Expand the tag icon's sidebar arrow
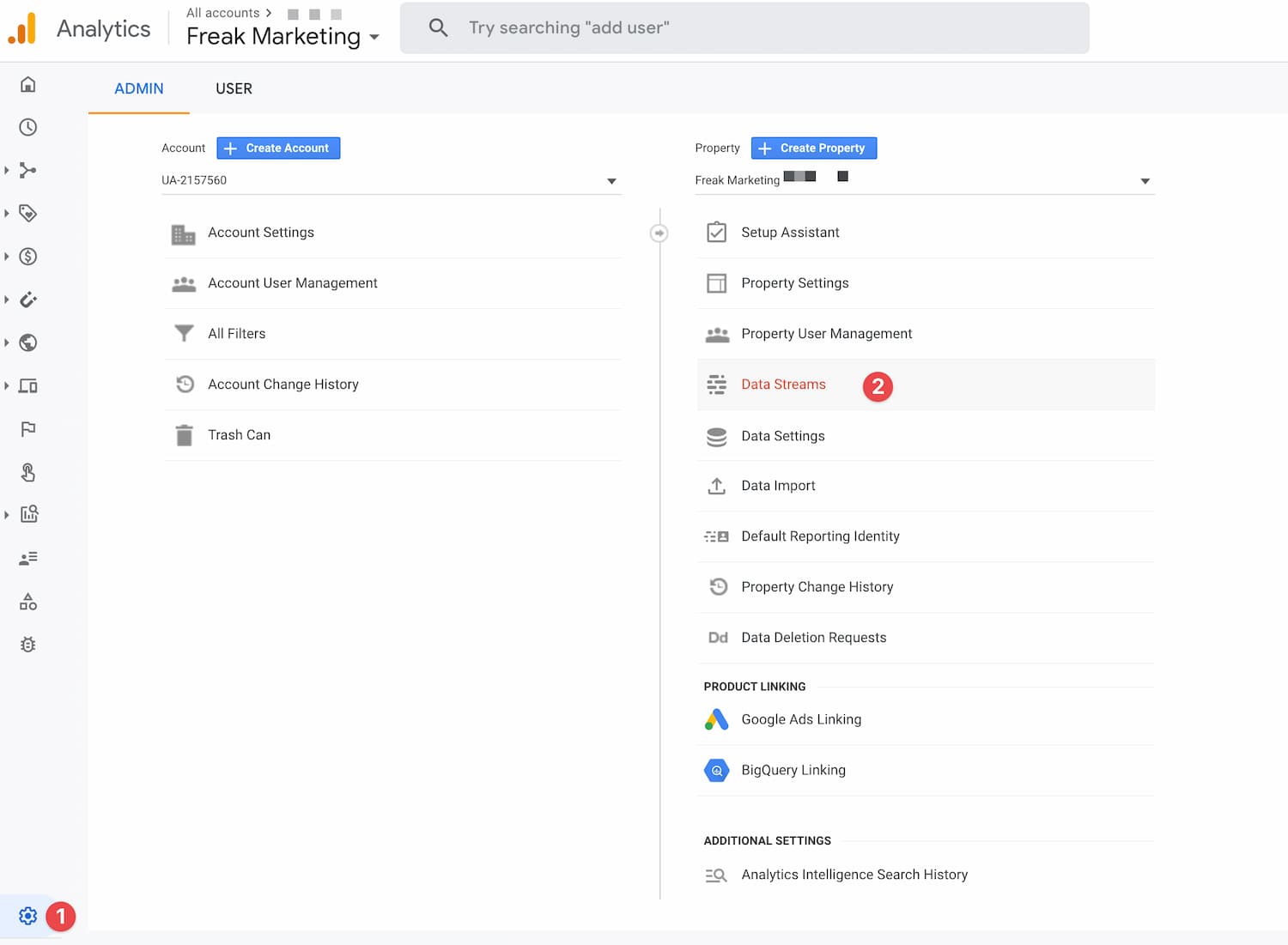Screen dimensions: 1288x945 [7, 213]
